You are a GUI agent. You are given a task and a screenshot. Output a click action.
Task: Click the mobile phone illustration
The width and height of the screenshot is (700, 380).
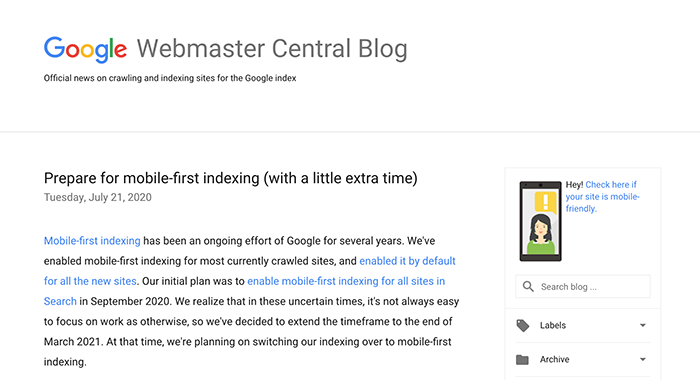pos(541,221)
